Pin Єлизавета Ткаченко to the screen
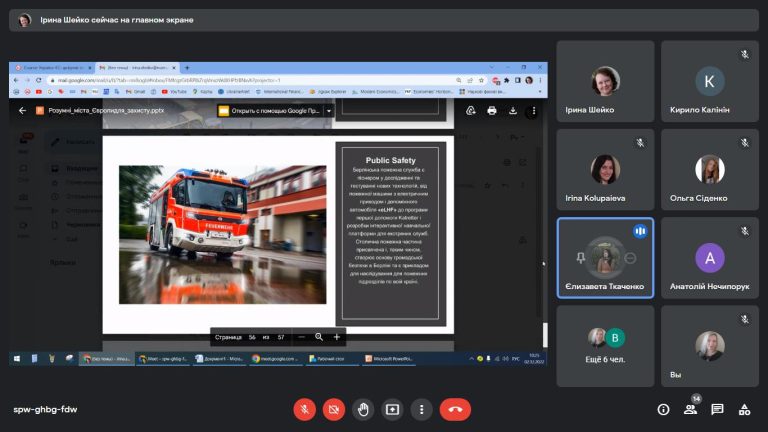The height and width of the screenshot is (432, 768). pos(580,258)
